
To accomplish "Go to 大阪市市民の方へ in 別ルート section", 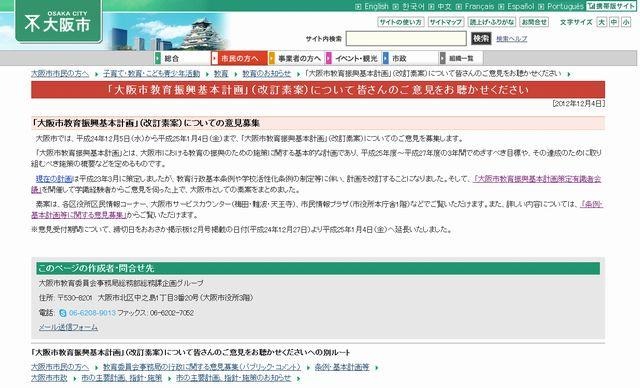I will point(60,367).
